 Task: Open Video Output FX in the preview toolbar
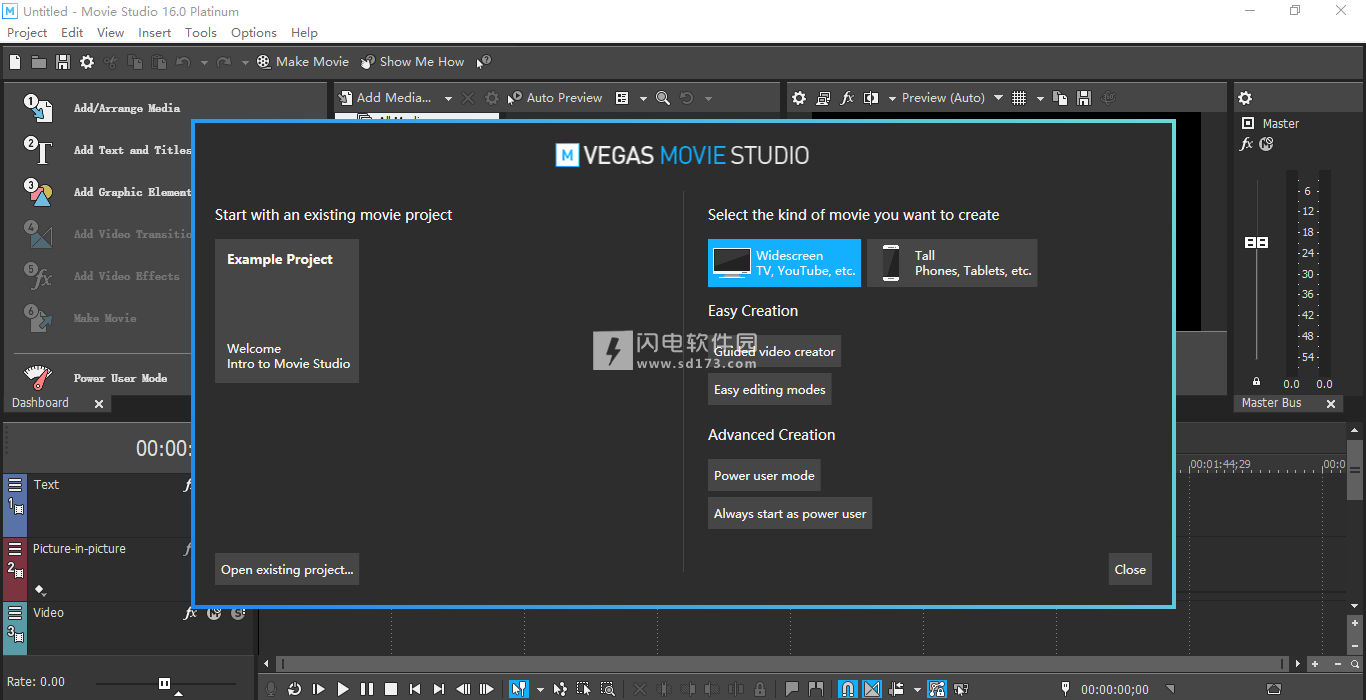(847, 98)
